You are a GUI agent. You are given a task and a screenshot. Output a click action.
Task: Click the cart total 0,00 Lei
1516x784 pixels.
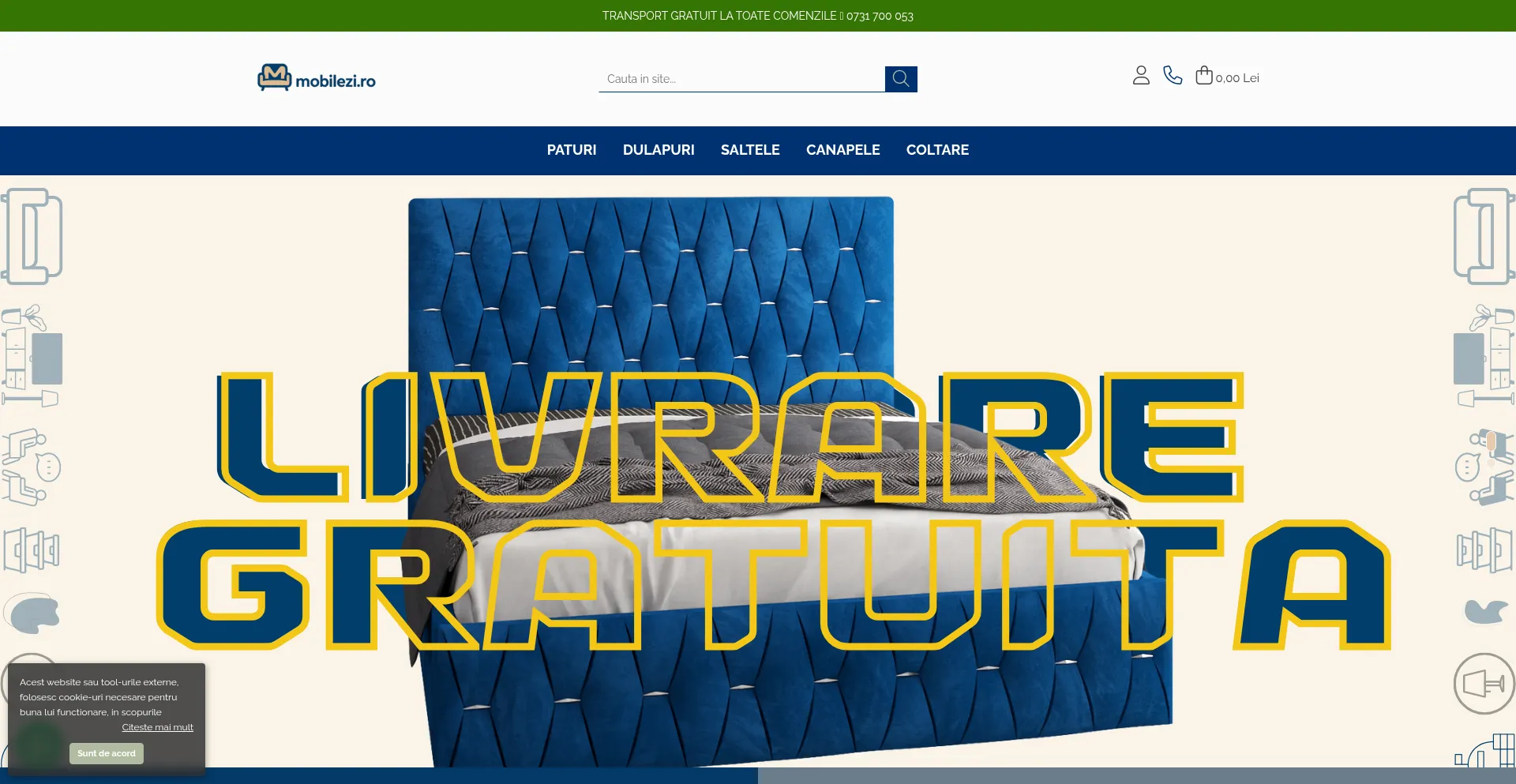tap(1236, 78)
